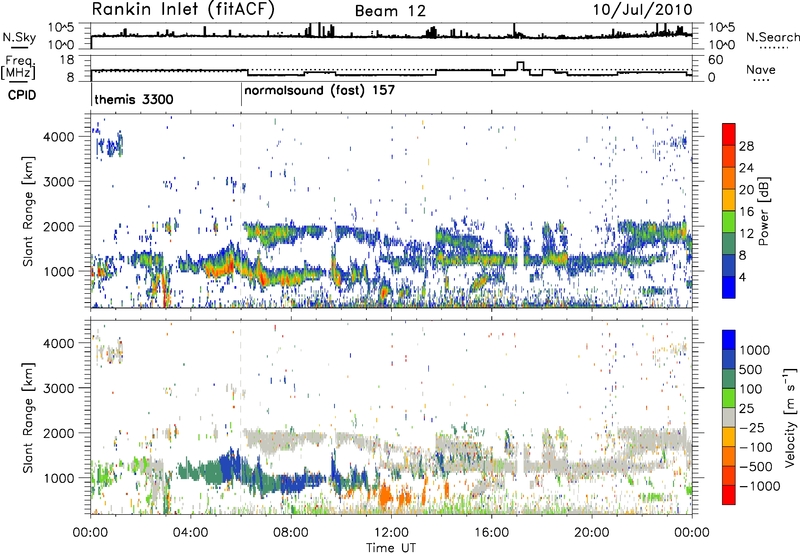Pick the teal 8–12 dB power swatch
This screenshot has width=800, height=554.
(729, 244)
